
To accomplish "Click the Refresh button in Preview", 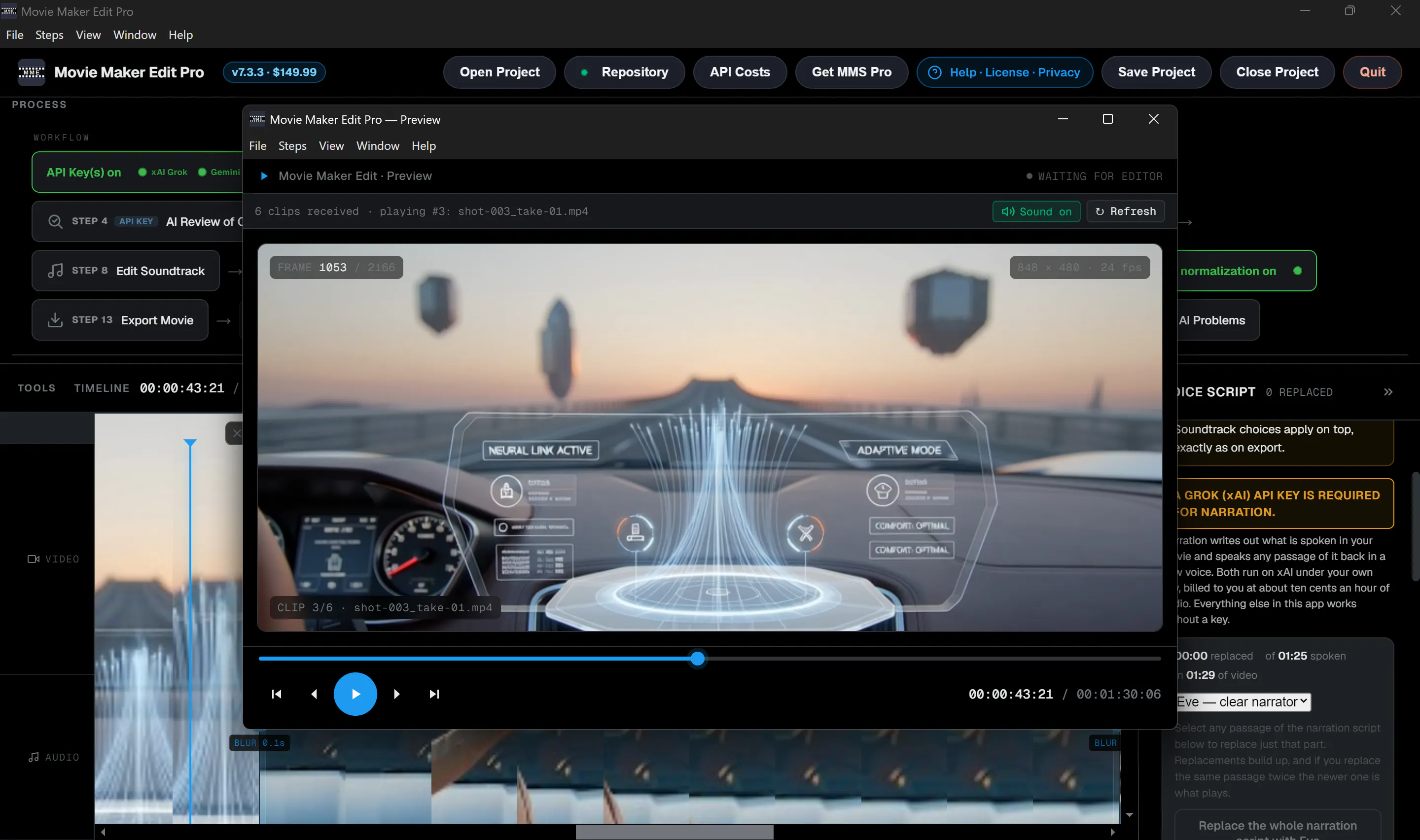I will click(1125, 211).
